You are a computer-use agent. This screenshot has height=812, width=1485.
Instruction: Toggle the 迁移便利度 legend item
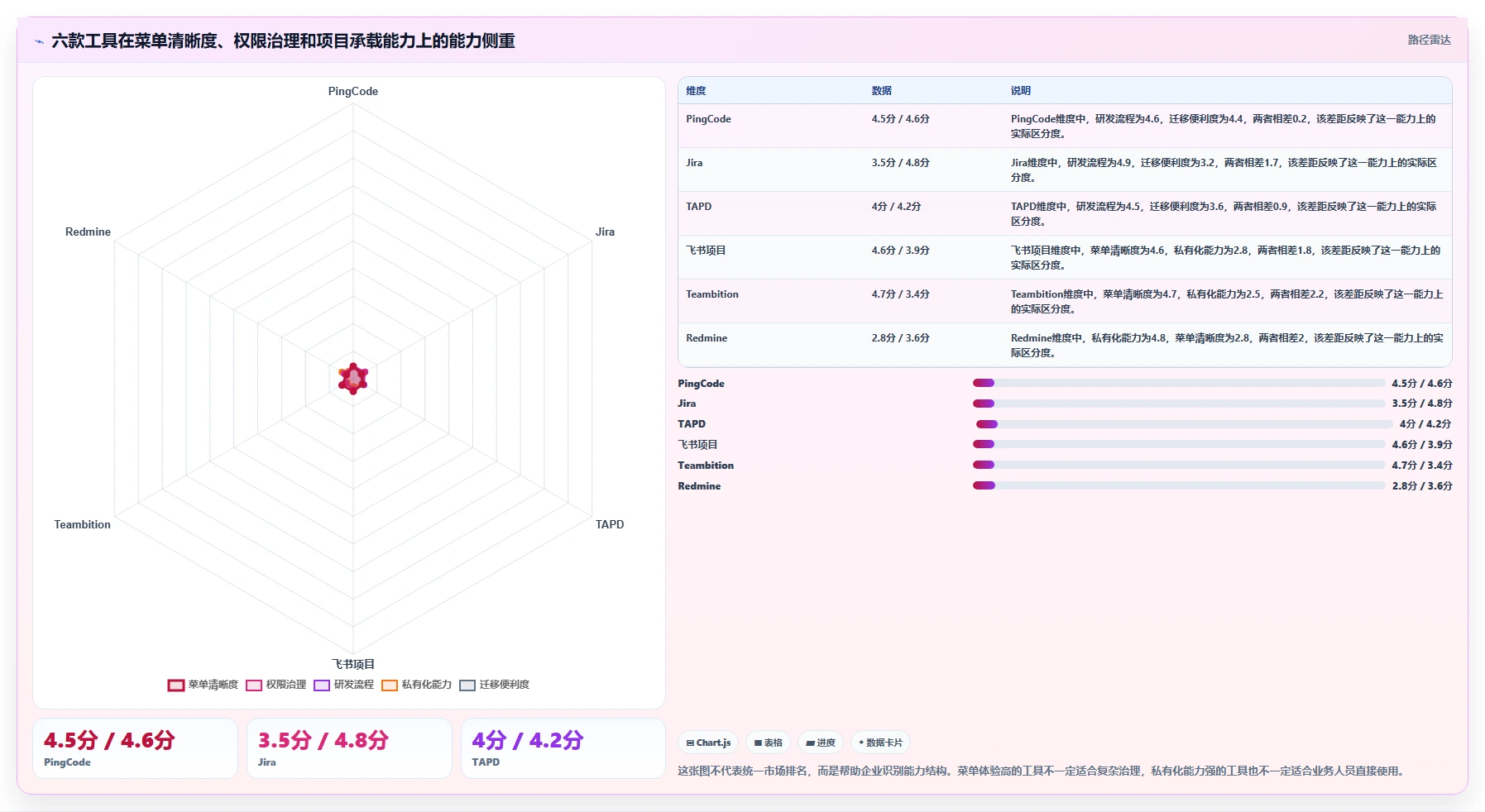[495, 685]
